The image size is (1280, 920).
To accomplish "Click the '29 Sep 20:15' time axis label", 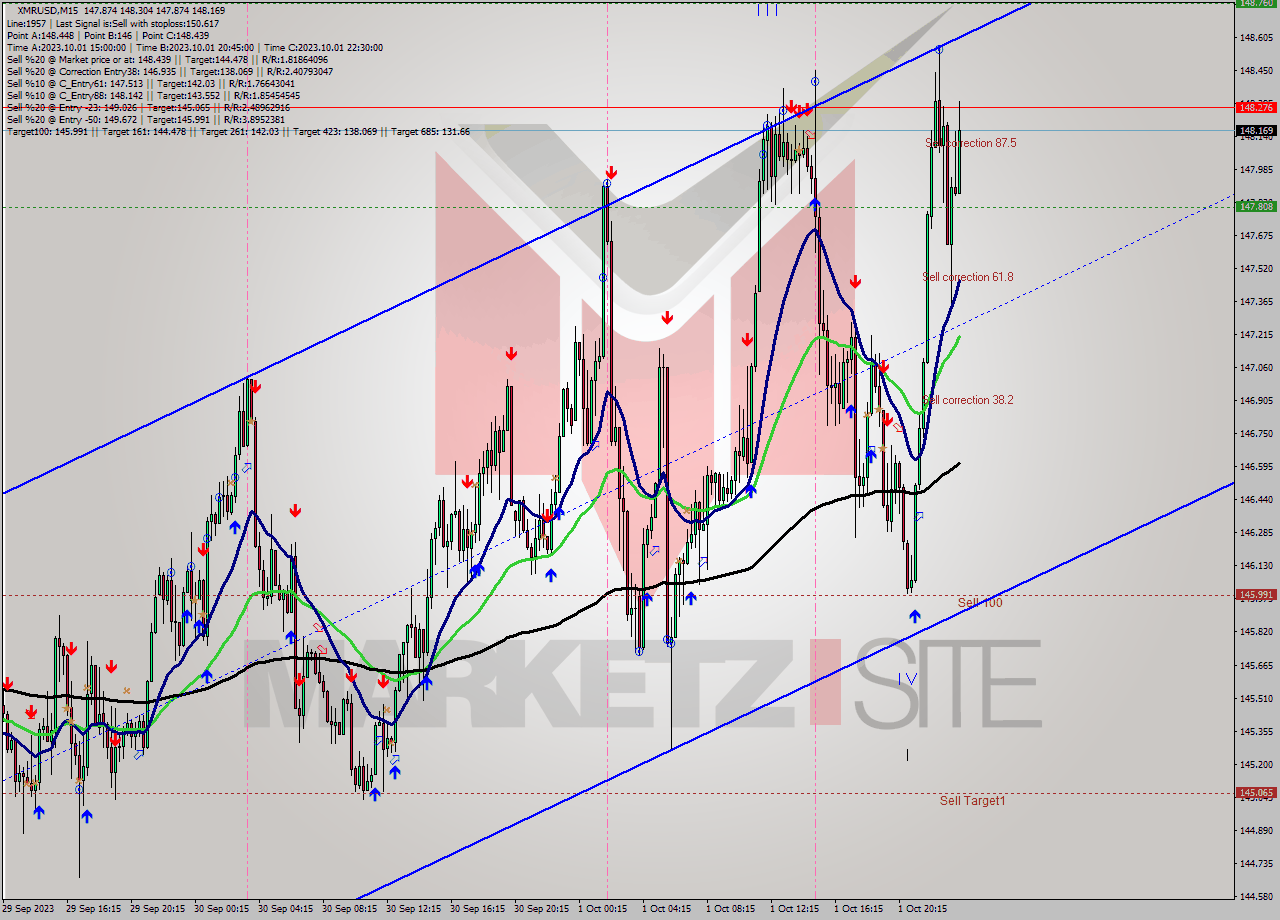I will (157, 909).
